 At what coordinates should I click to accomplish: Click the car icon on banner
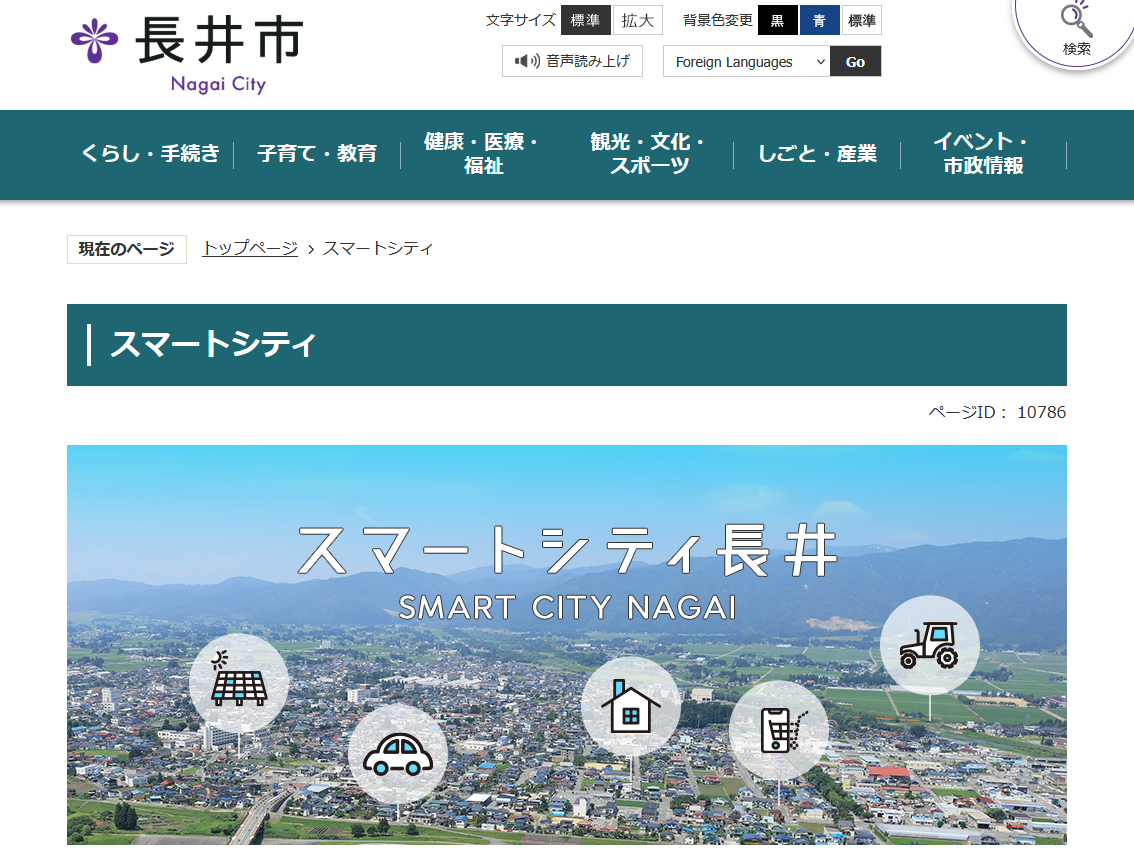[398, 755]
